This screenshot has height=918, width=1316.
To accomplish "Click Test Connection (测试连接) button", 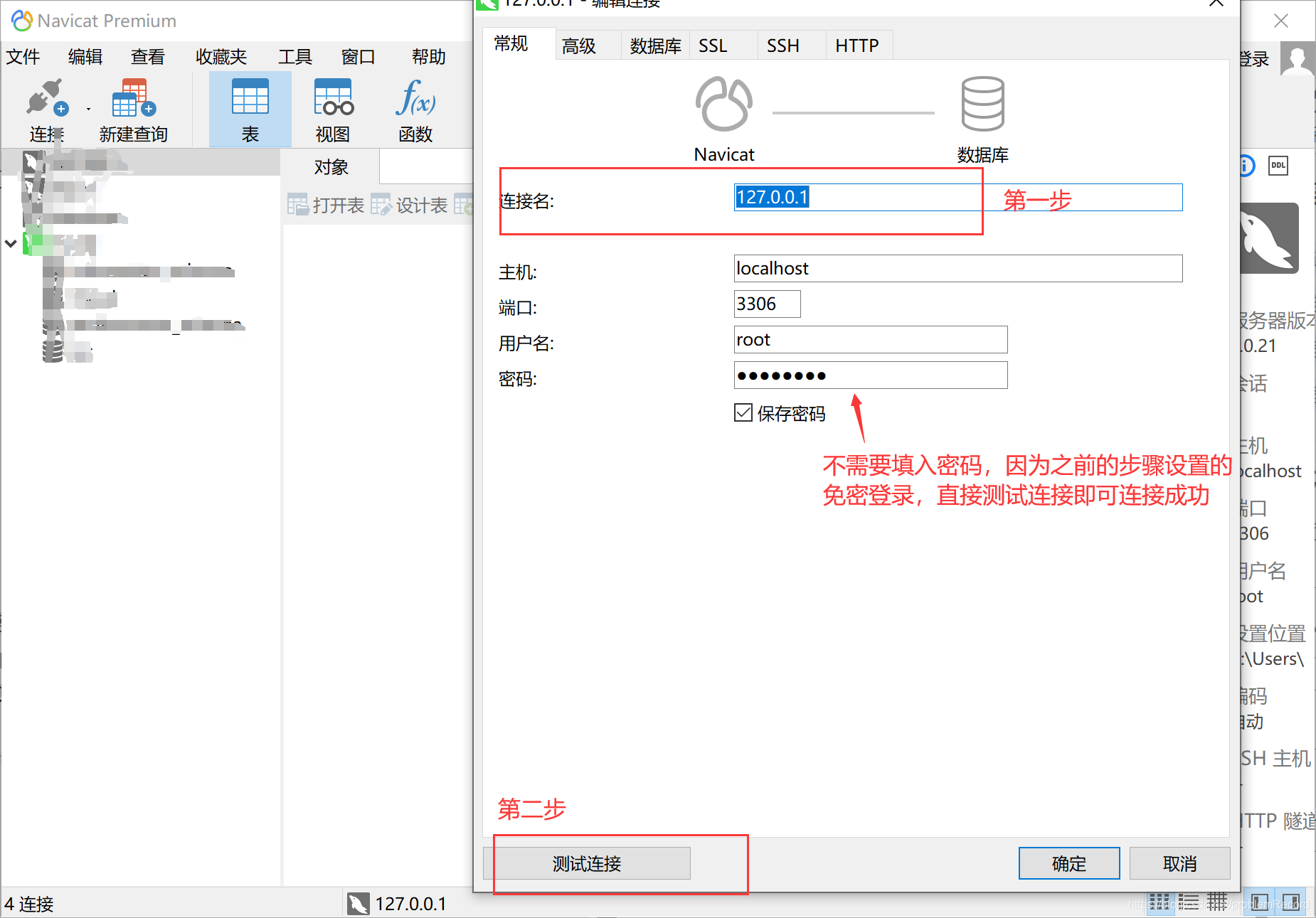I will (x=587, y=863).
